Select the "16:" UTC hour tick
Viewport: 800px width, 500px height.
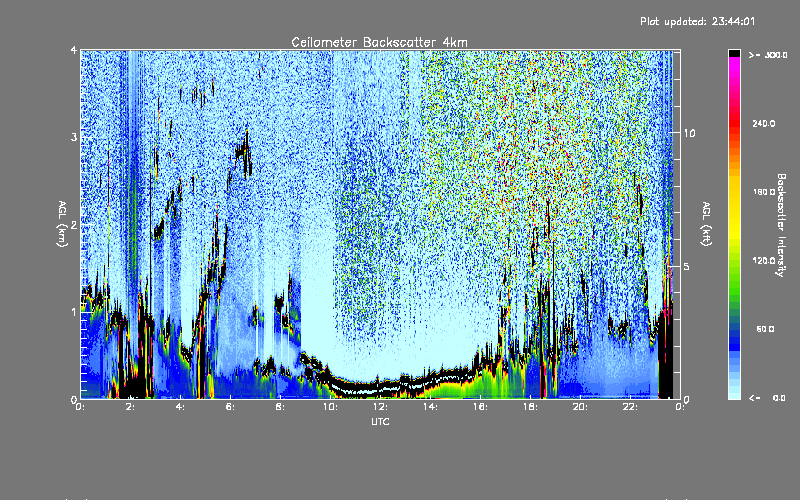480,407
